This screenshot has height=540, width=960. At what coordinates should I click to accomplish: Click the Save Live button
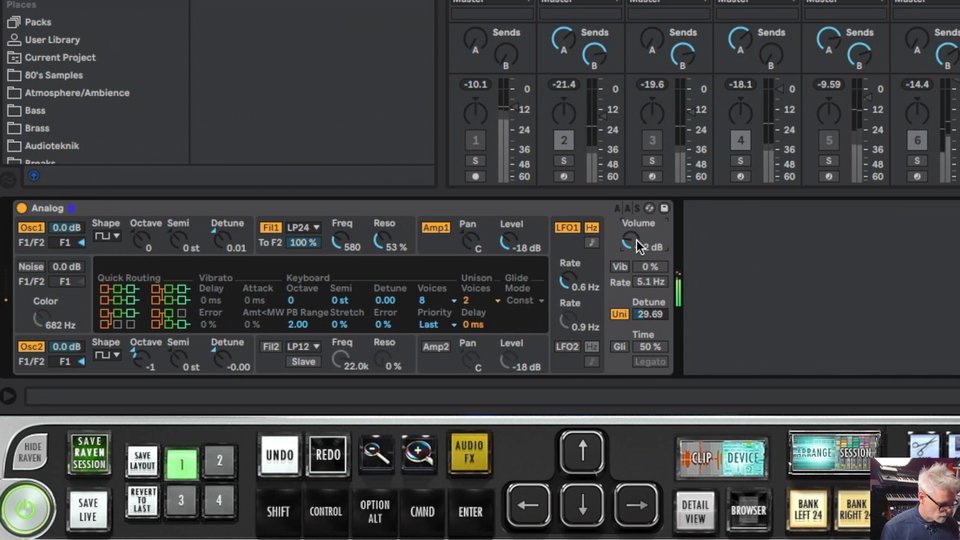click(88, 509)
